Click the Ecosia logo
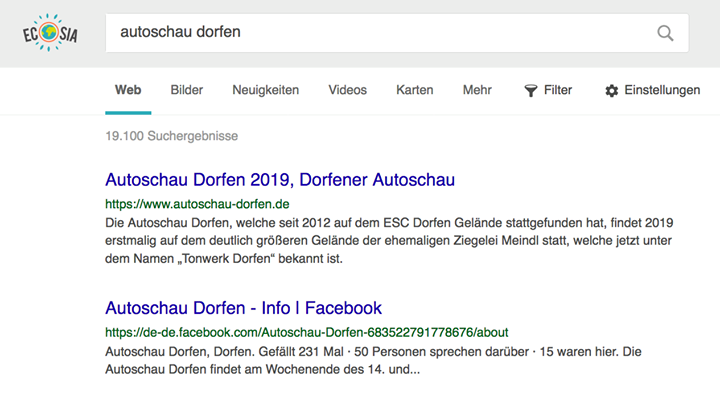The image size is (720, 398). click(x=50, y=33)
